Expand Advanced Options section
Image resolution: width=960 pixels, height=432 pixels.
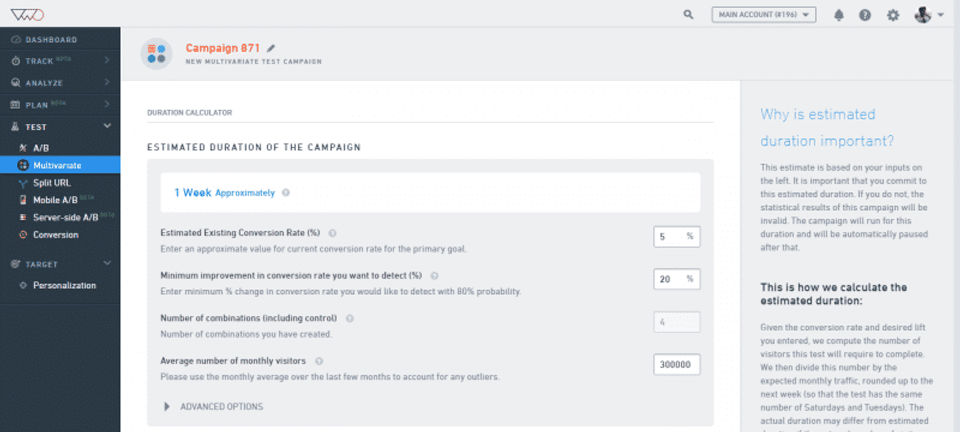pyautogui.click(x=213, y=407)
